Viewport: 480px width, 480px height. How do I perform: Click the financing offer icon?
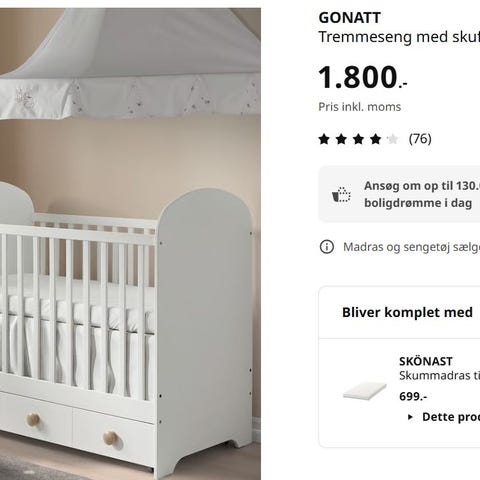[341, 195]
